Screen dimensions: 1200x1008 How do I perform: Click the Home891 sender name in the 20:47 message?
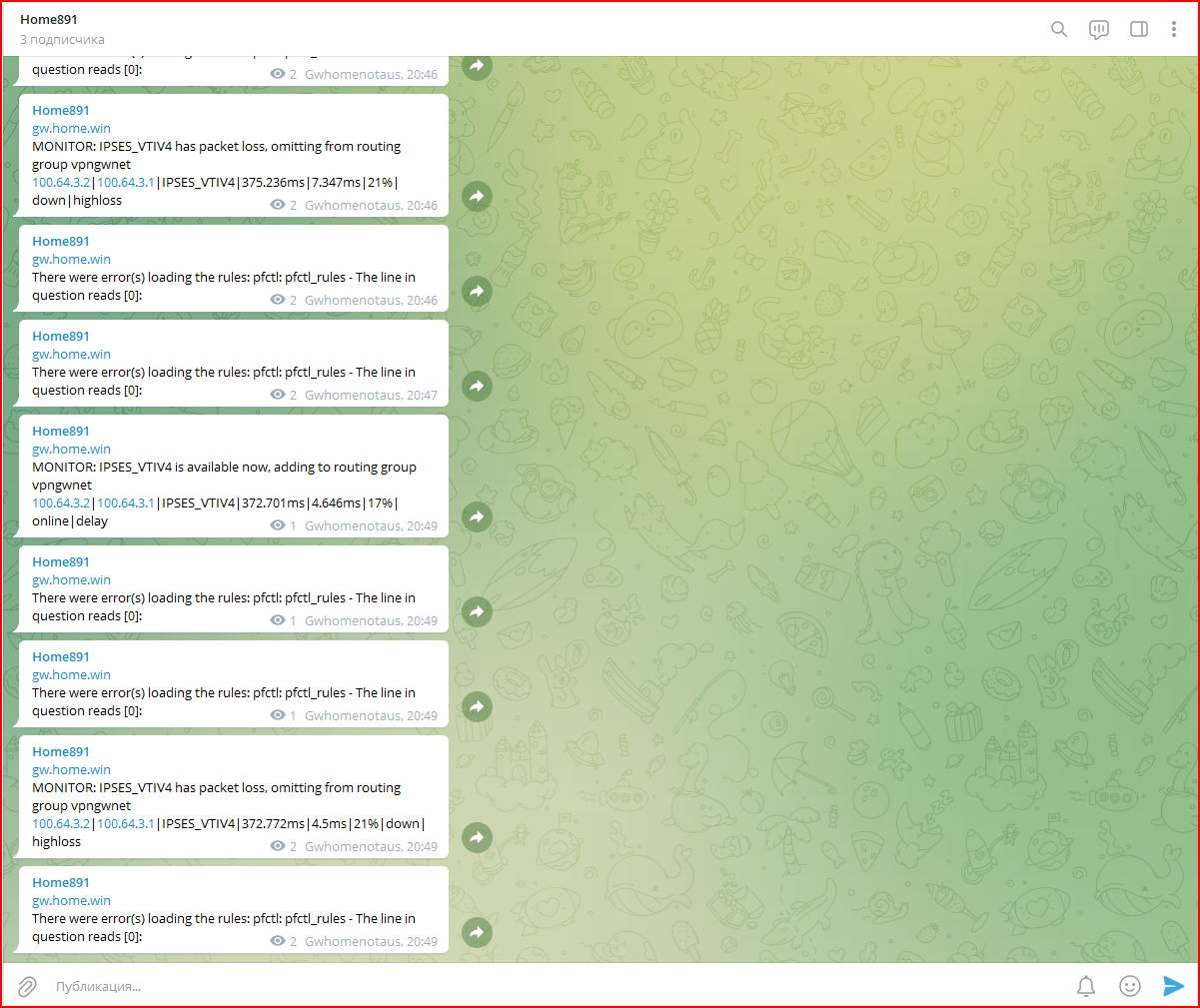(x=61, y=337)
